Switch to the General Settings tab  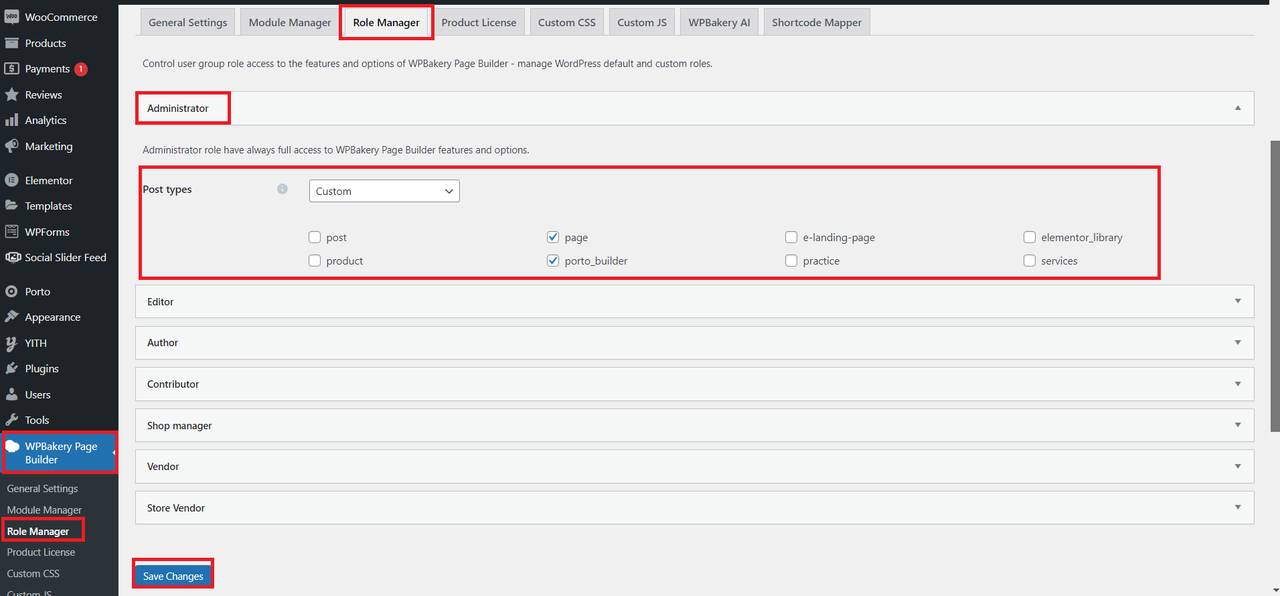(188, 22)
